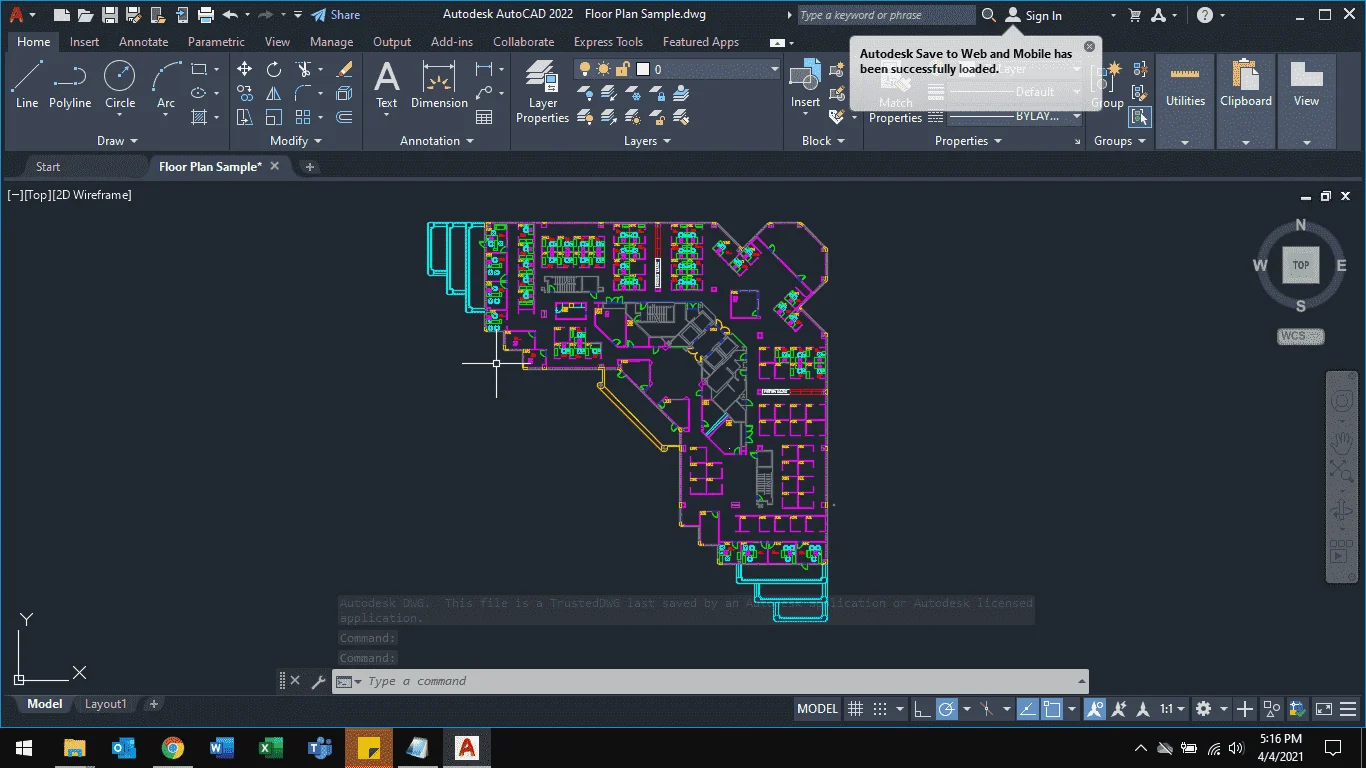Open the layer list dropdown showing 0
The image size is (1366, 768).
point(677,69)
